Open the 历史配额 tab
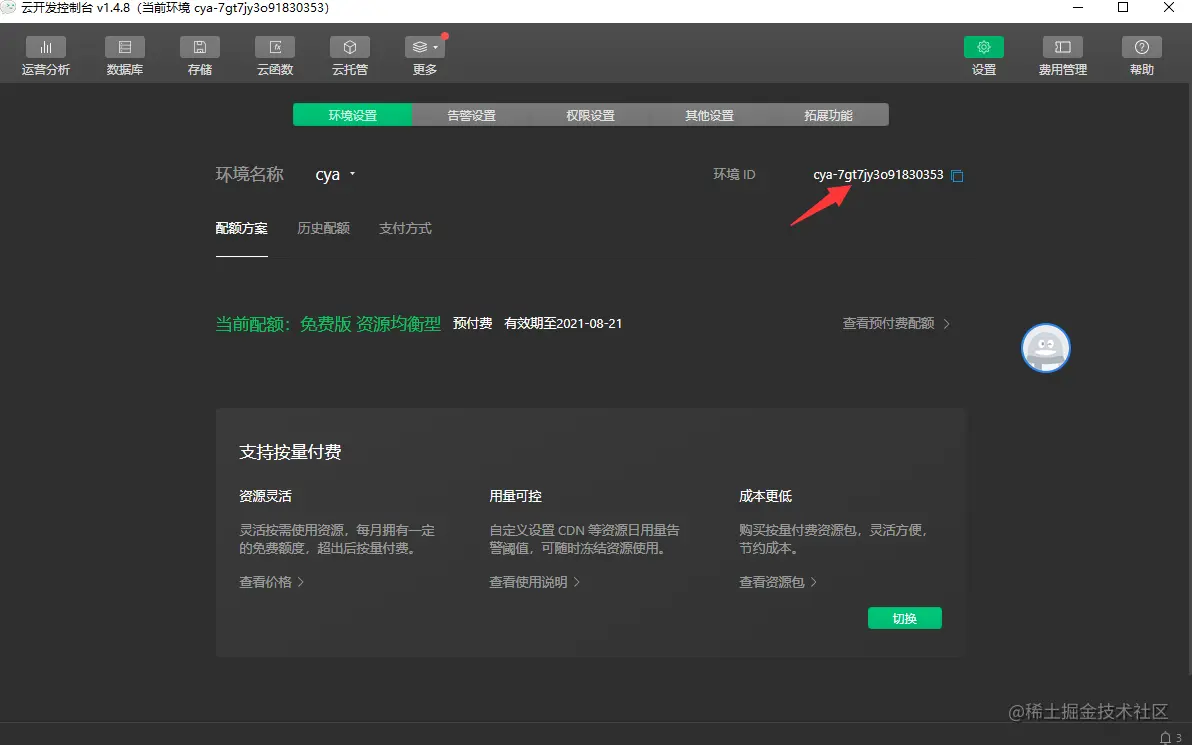Viewport: 1192px width, 745px height. 323,228
